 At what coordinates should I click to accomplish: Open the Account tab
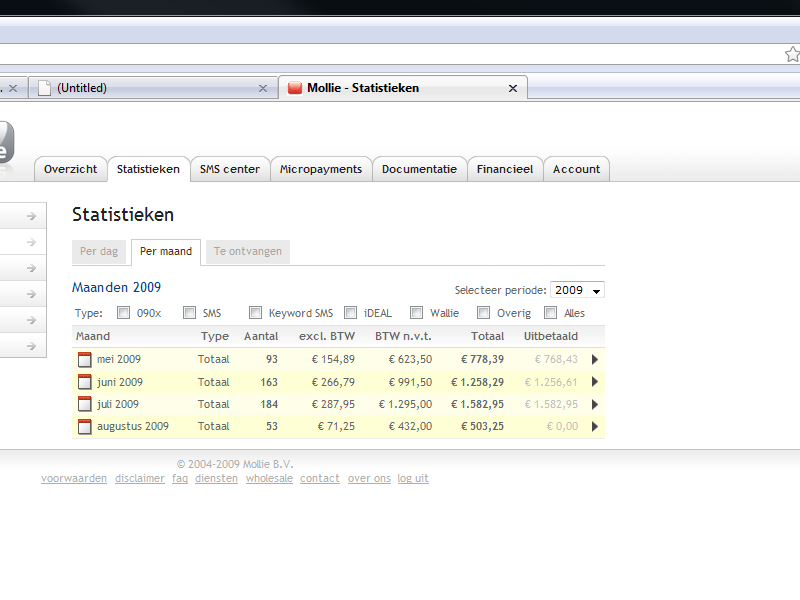577,169
